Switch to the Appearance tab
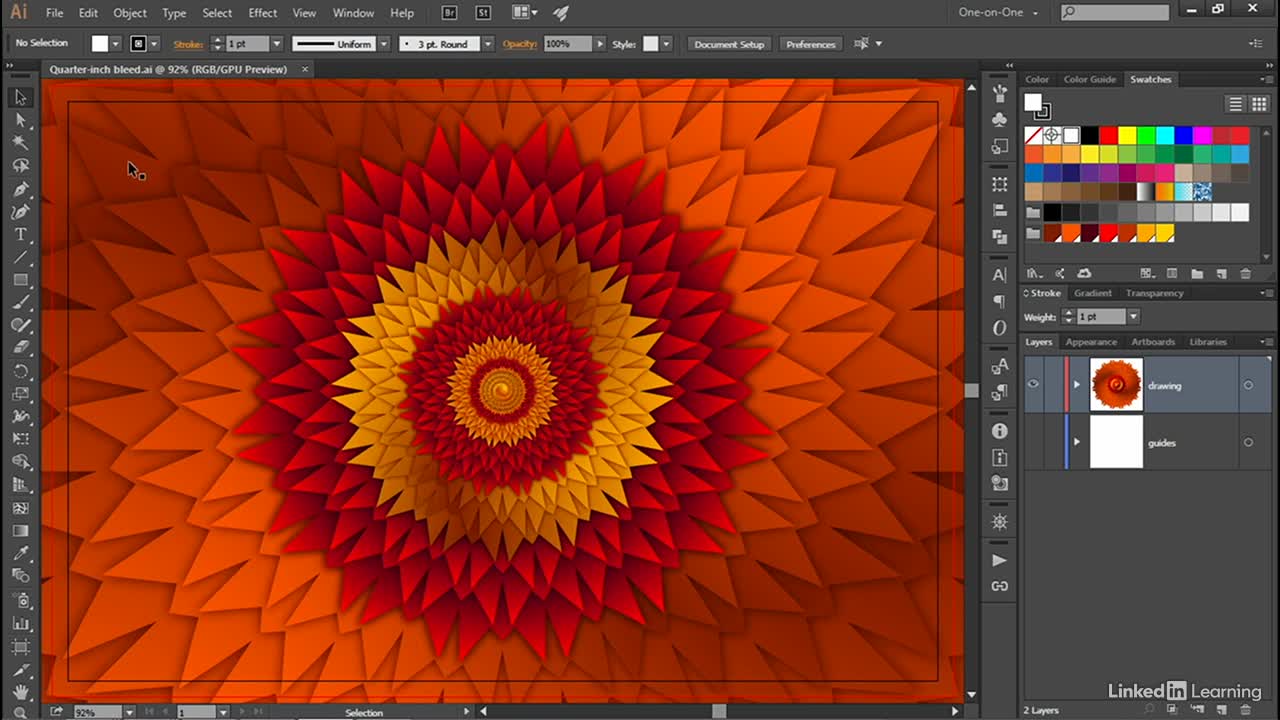 [1091, 342]
